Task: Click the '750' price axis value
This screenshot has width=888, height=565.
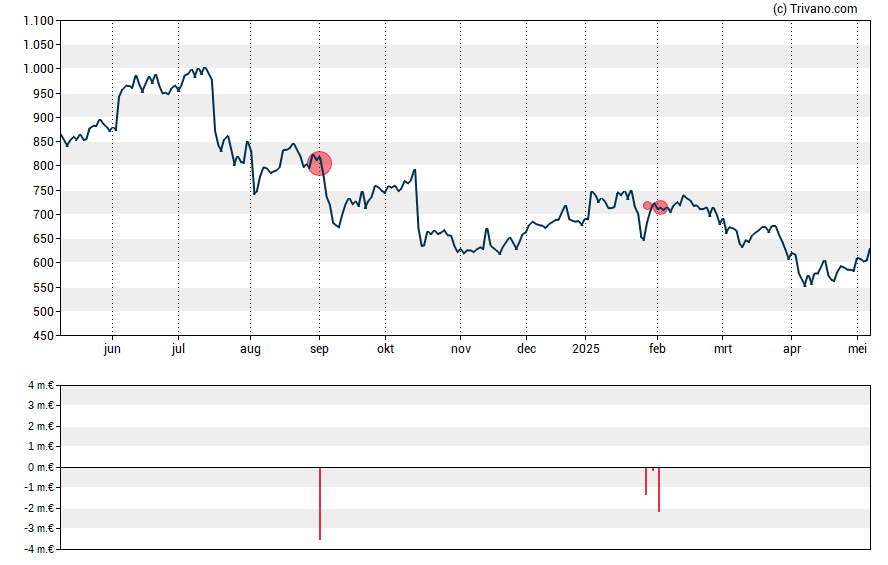Action: point(44,190)
